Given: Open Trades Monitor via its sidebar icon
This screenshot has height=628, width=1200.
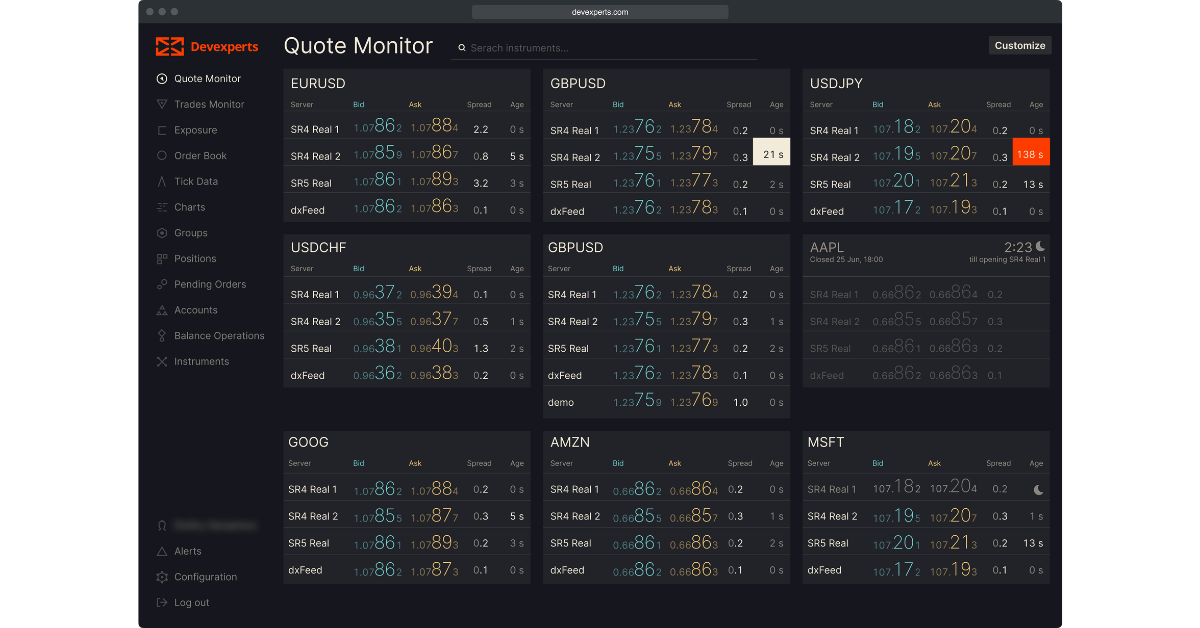Looking at the screenshot, I should 162,104.
